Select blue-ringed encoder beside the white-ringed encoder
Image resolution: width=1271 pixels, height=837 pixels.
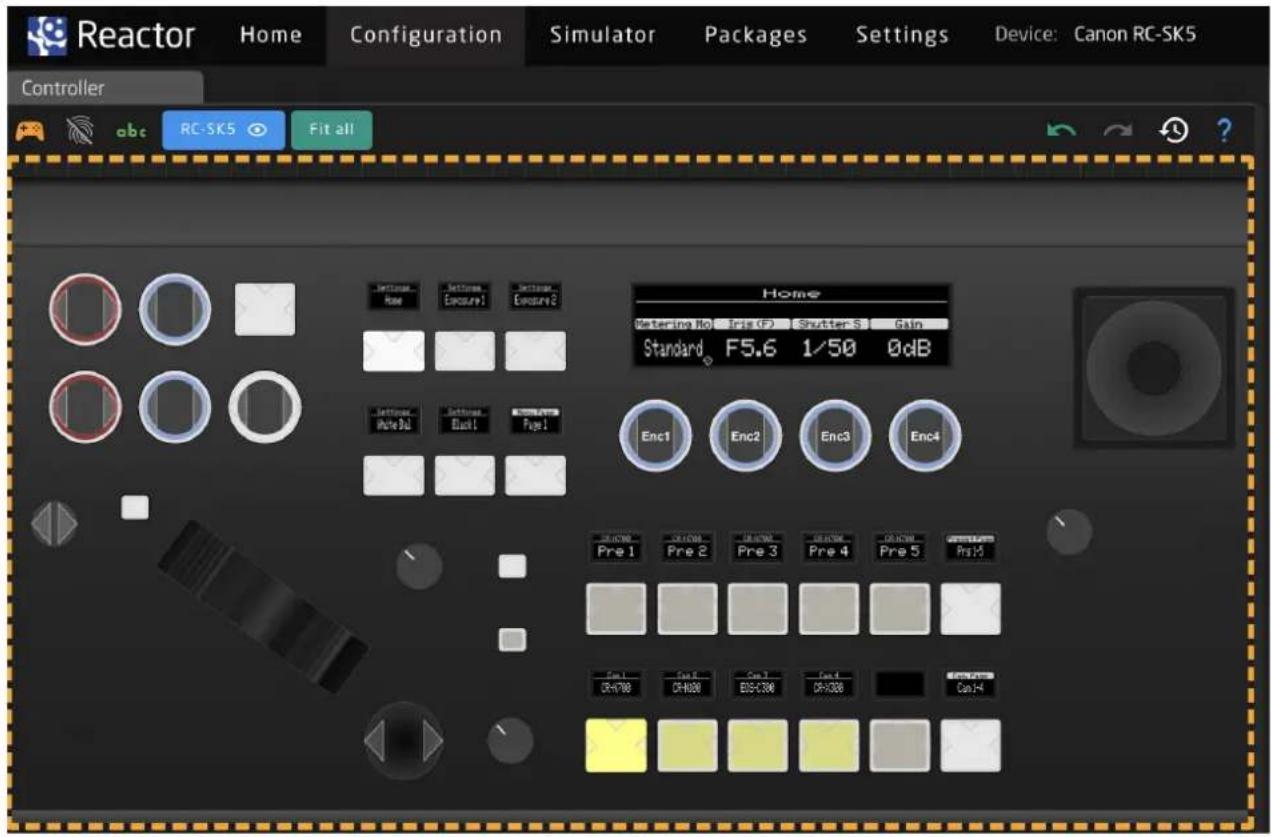click(x=175, y=407)
